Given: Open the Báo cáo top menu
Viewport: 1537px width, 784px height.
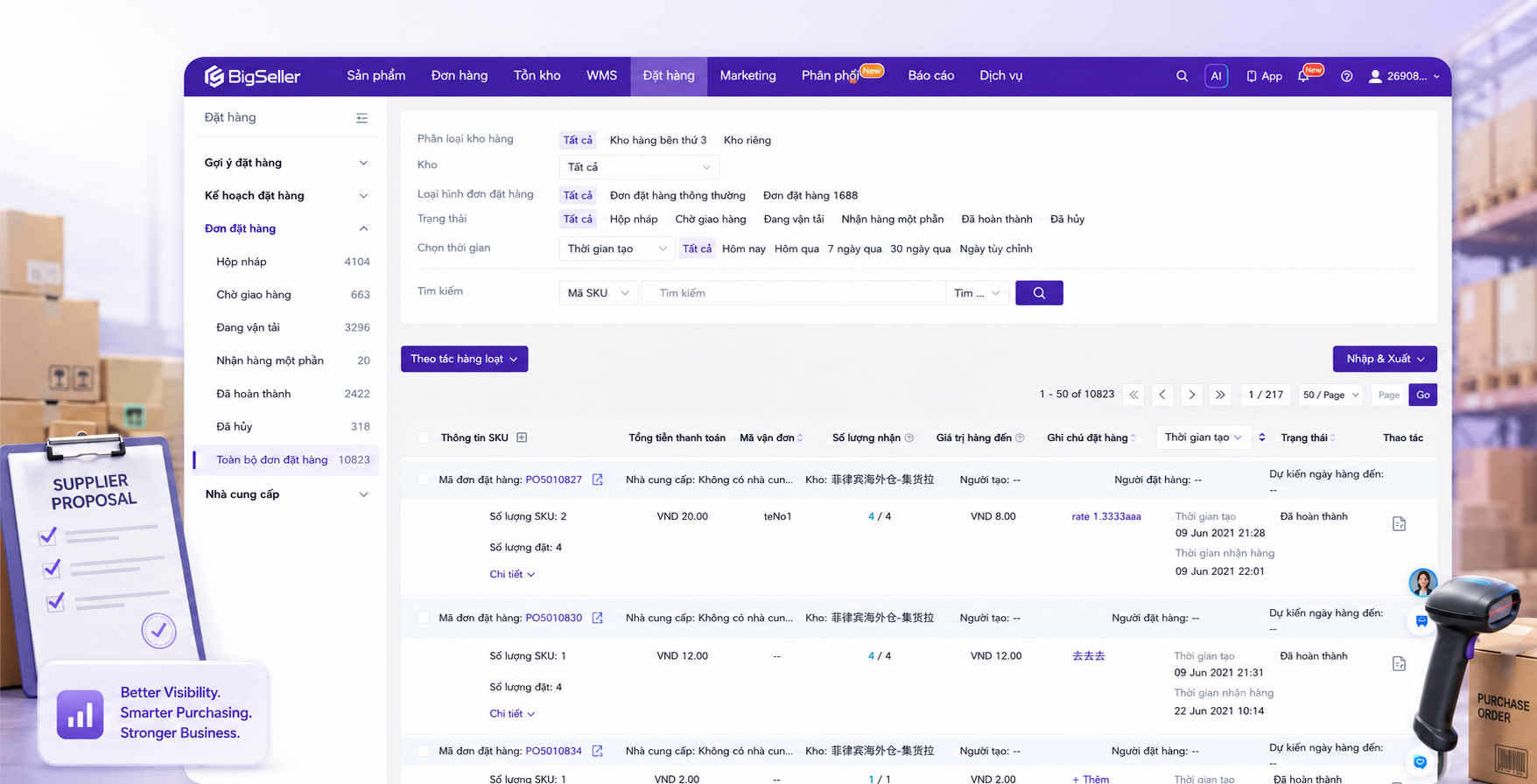Looking at the screenshot, I should [930, 76].
